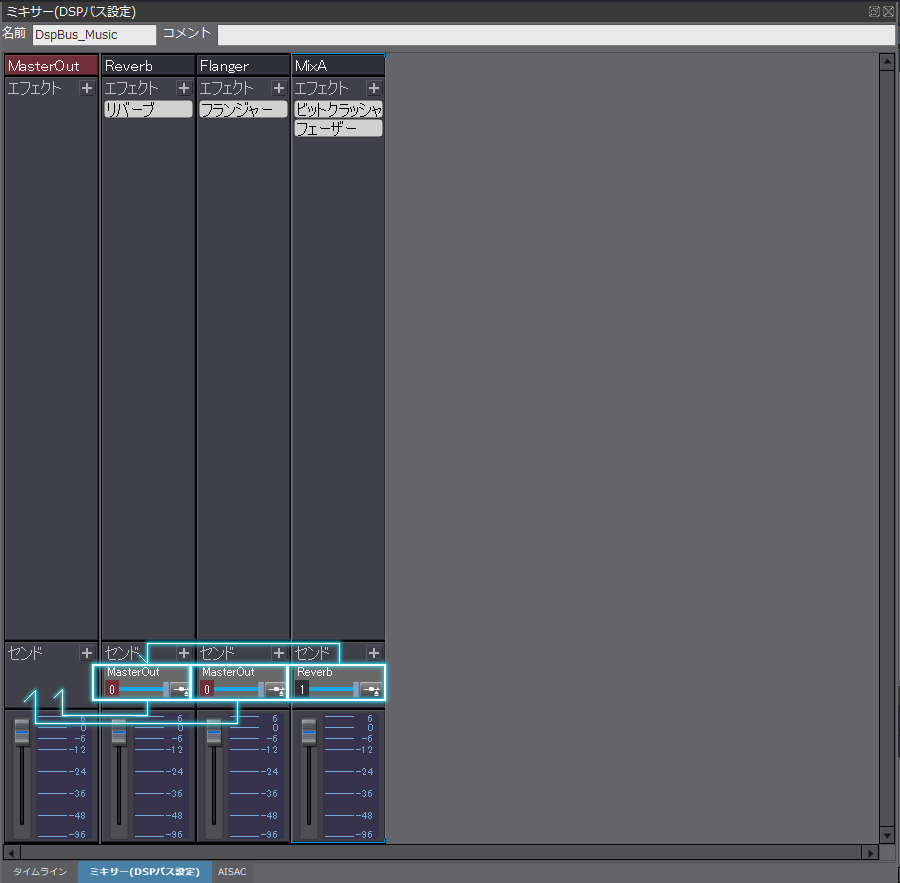Click the MasterOut send label on the Reverb bus
900x883 pixels.
[133, 672]
